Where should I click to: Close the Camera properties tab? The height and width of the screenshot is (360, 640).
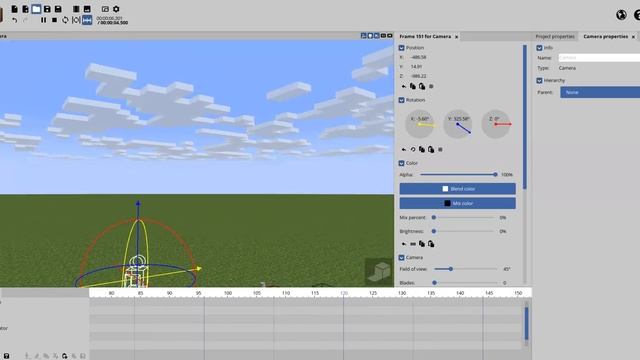(633, 37)
